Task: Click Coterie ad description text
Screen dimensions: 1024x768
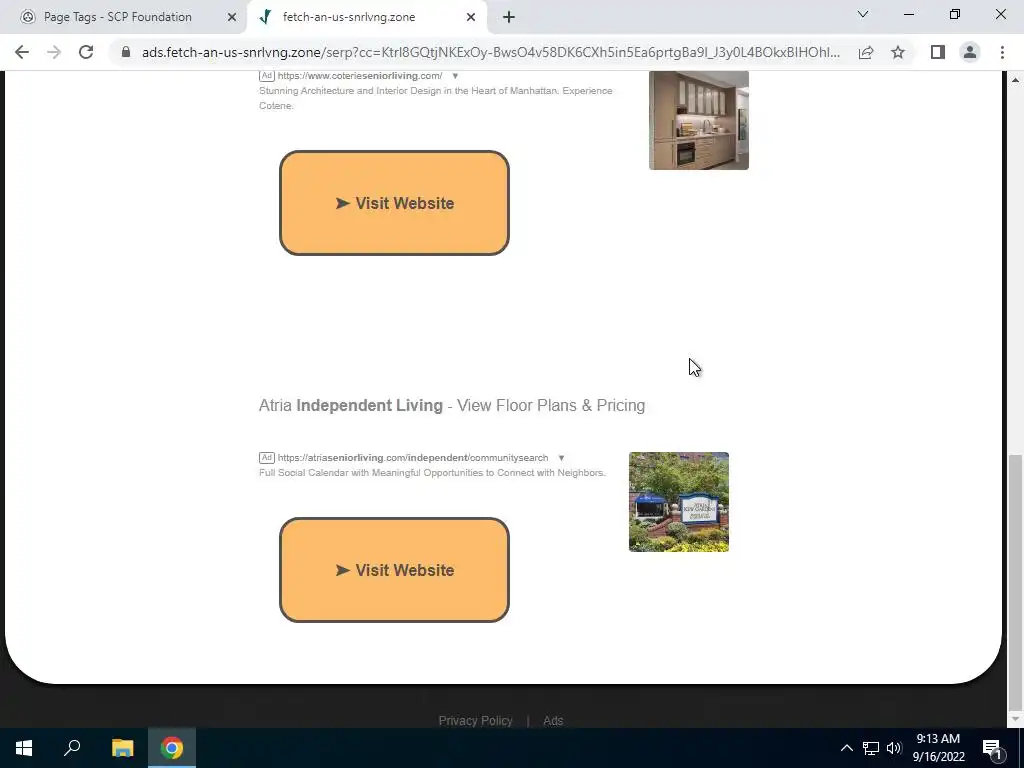Action: click(436, 98)
